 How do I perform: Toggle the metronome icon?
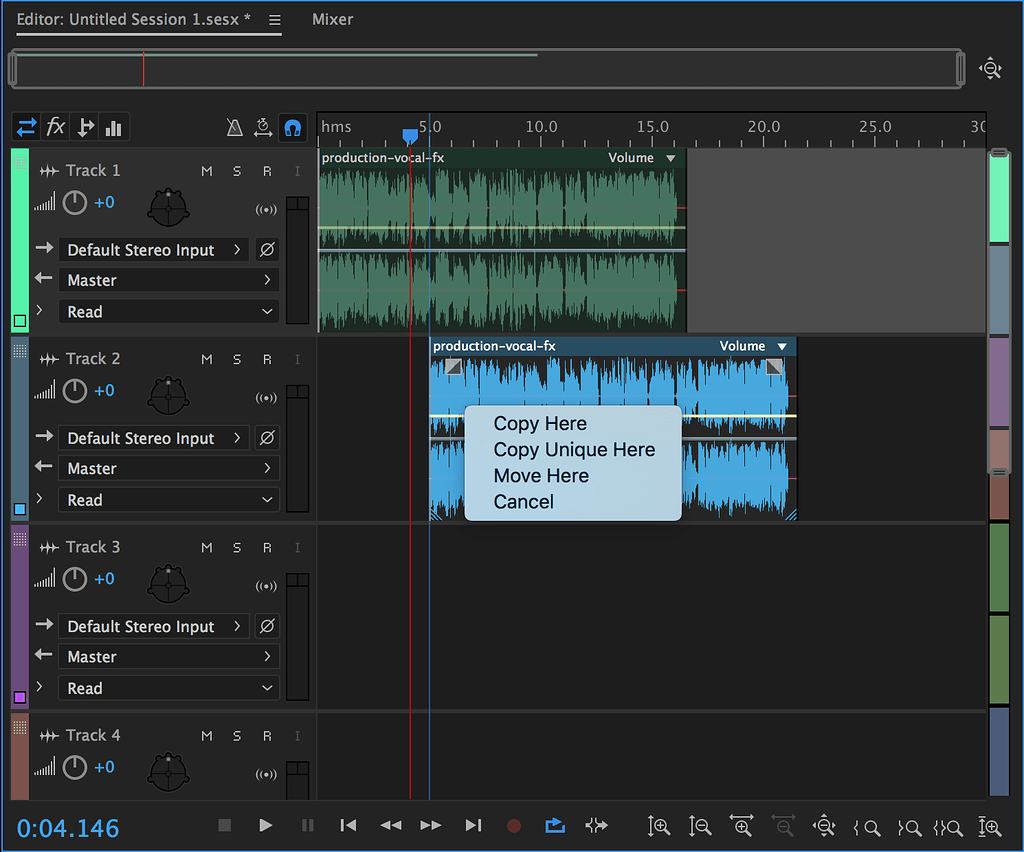234,127
